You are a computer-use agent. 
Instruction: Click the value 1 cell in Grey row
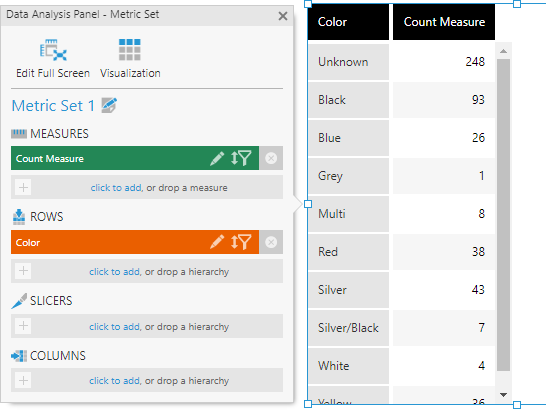pyautogui.click(x=444, y=176)
